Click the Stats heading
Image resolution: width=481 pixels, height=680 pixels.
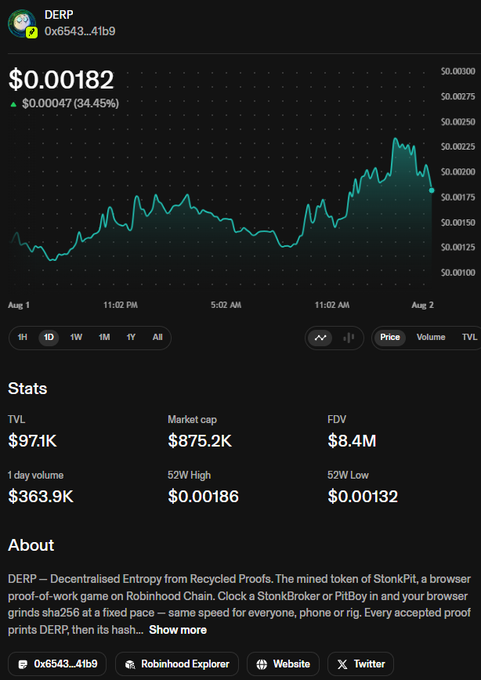[x=28, y=388]
